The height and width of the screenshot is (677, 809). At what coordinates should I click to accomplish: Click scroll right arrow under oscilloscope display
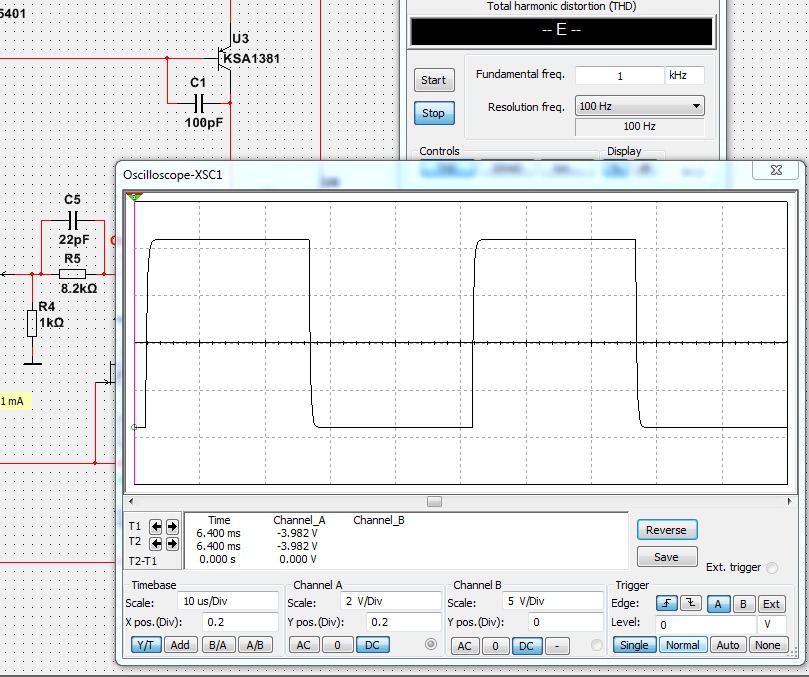pos(789,501)
